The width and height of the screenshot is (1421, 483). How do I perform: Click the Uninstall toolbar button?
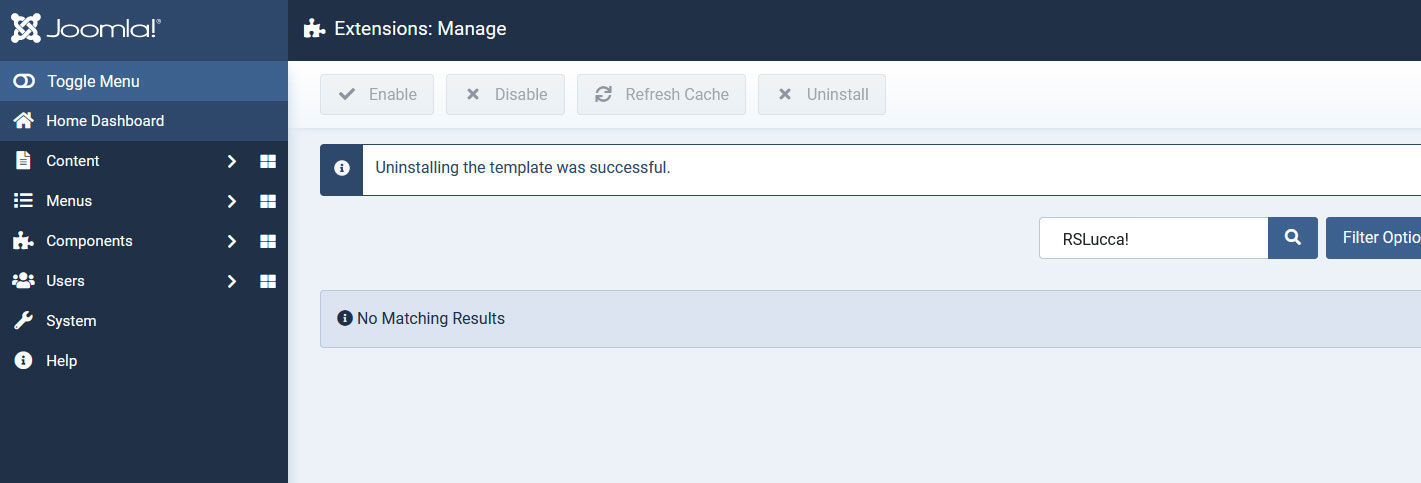point(821,95)
